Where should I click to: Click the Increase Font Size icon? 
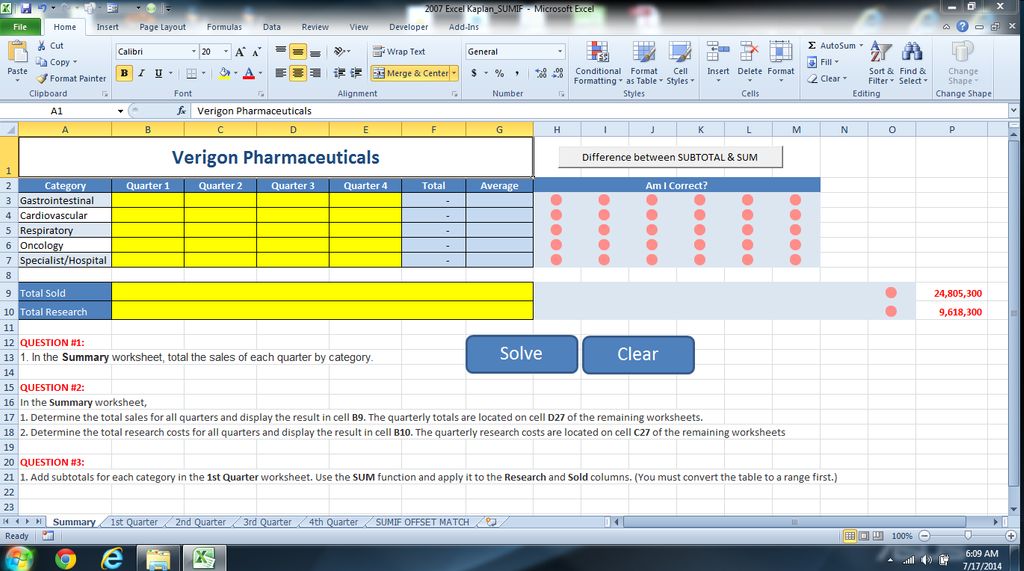click(x=240, y=52)
